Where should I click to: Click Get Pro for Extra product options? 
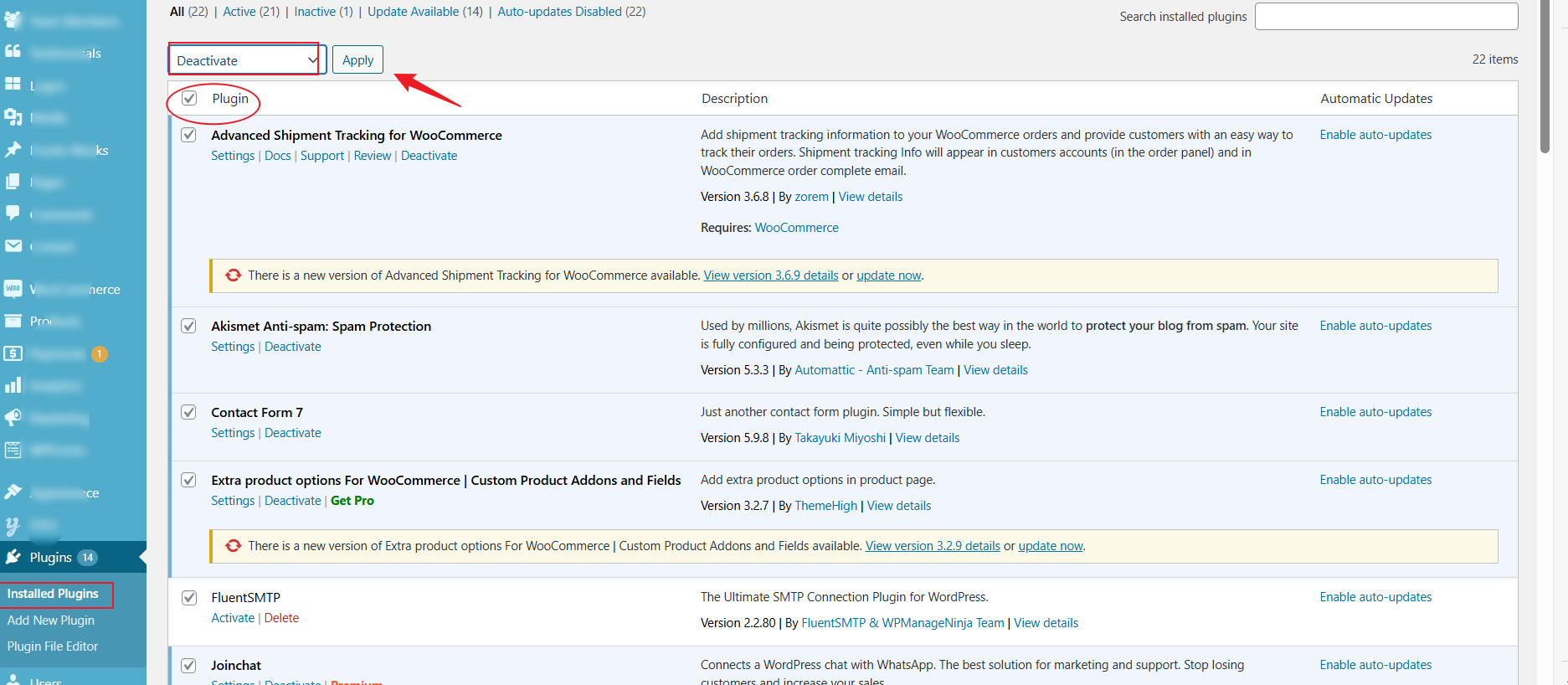pos(352,501)
